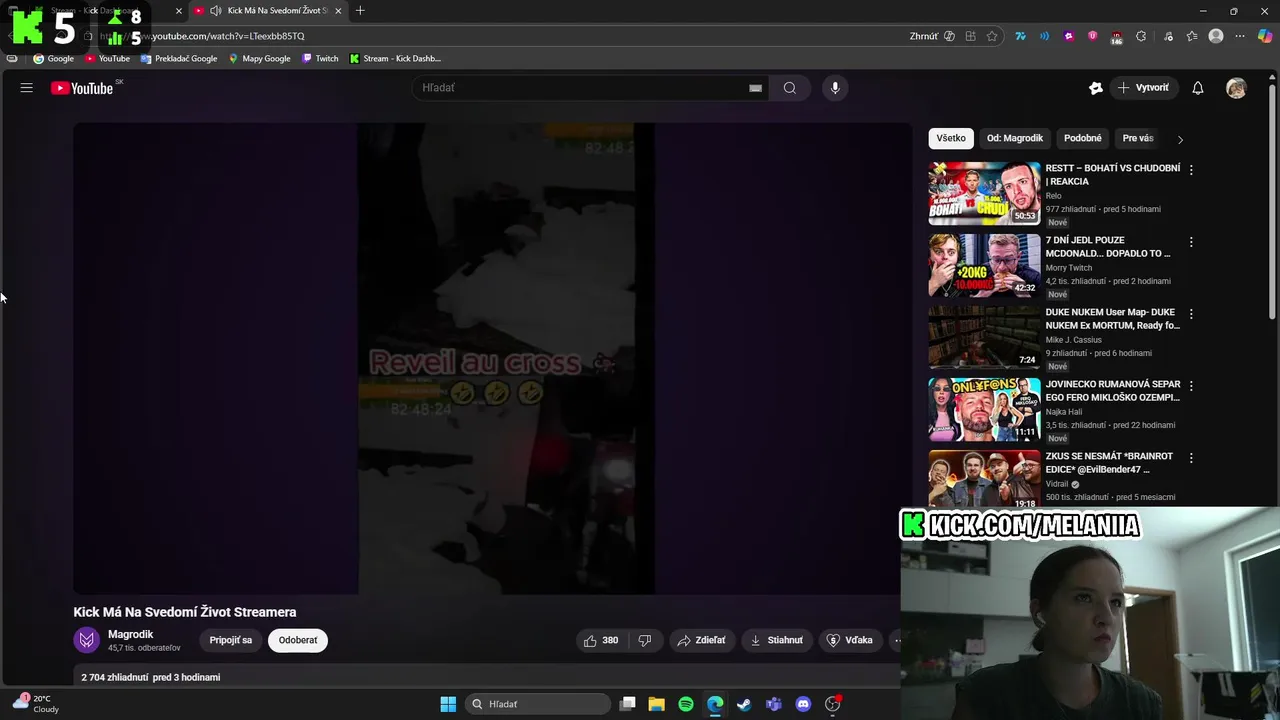This screenshot has width=1280, height=720.
Task: Click the Zdieľať share button
Action: click(701, 640)
